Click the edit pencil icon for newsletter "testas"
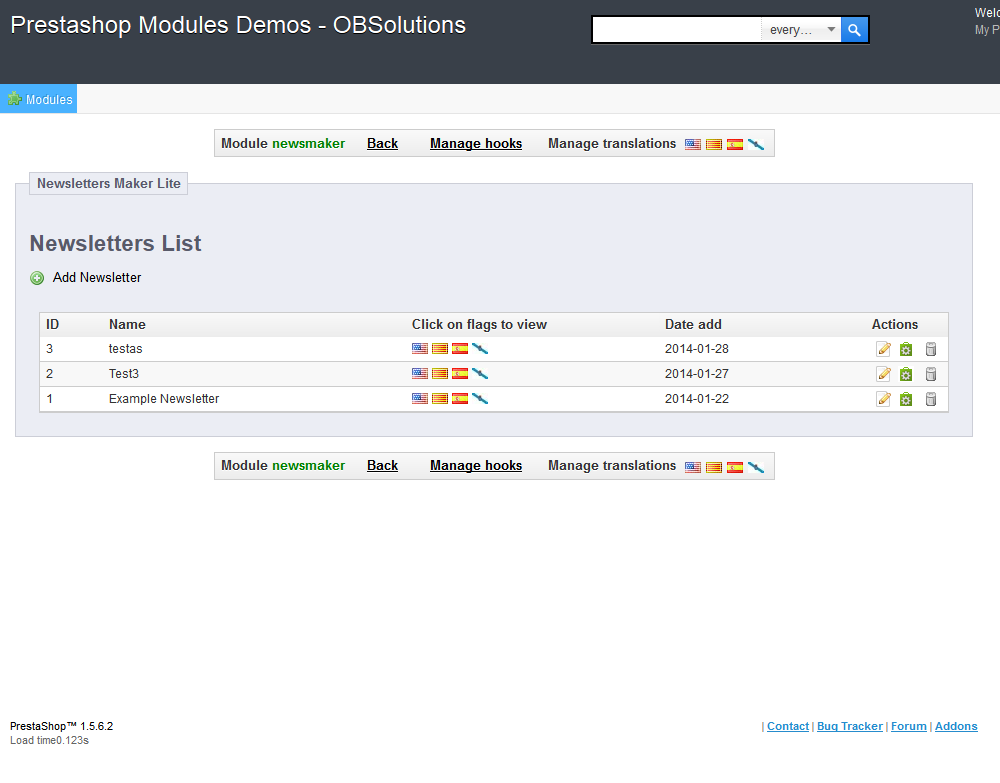Screen dimensions: 1000x783 [x=883, y=349]
